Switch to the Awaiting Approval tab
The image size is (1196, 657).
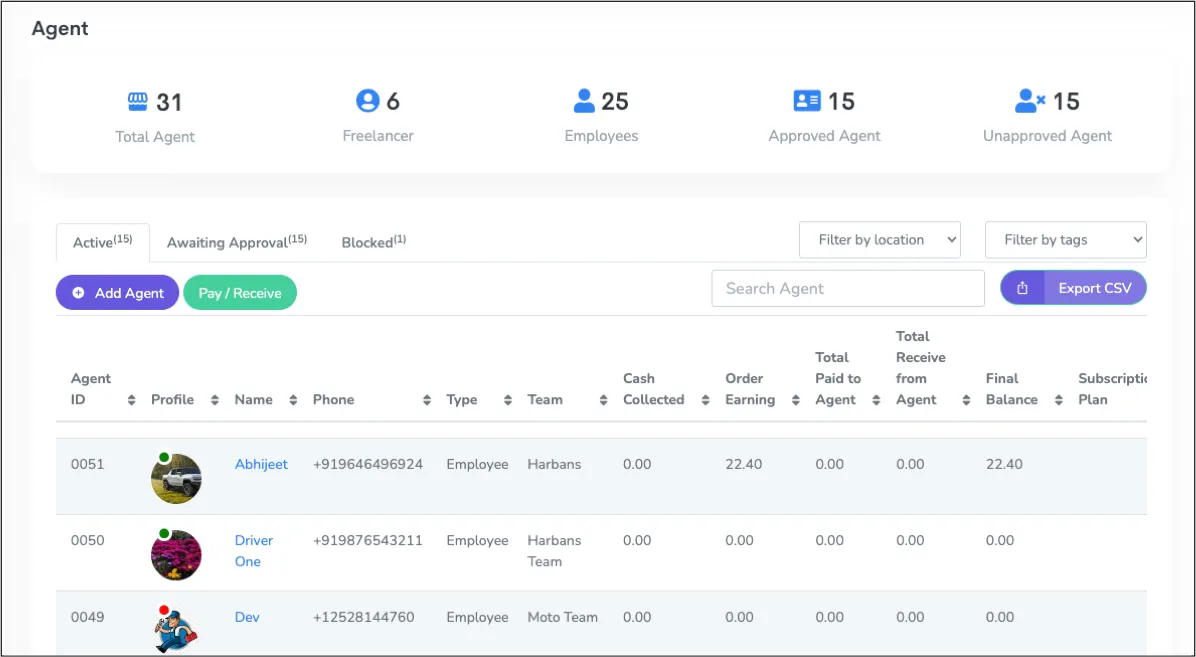236,242
